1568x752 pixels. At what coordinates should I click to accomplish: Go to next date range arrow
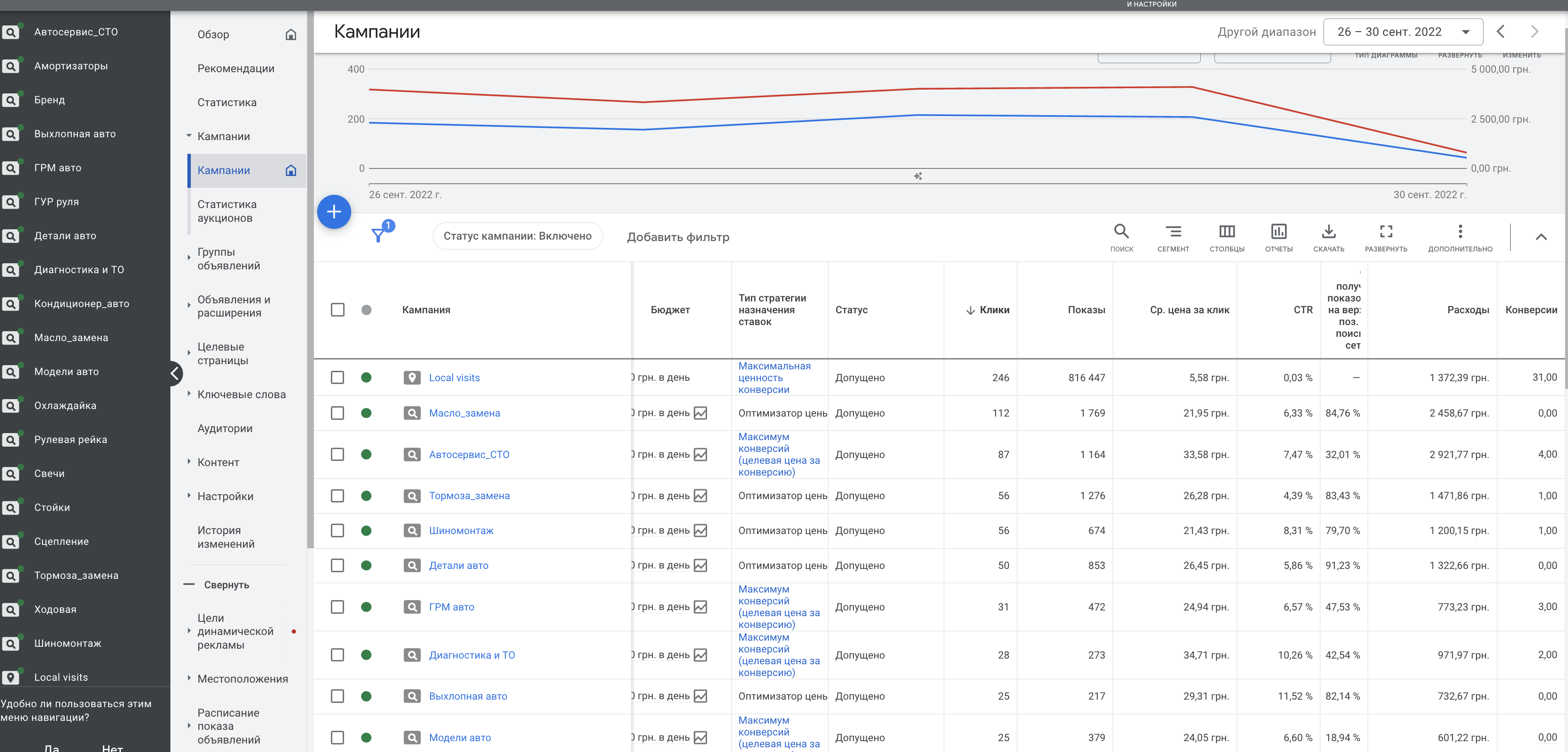tap(1534, 32)
